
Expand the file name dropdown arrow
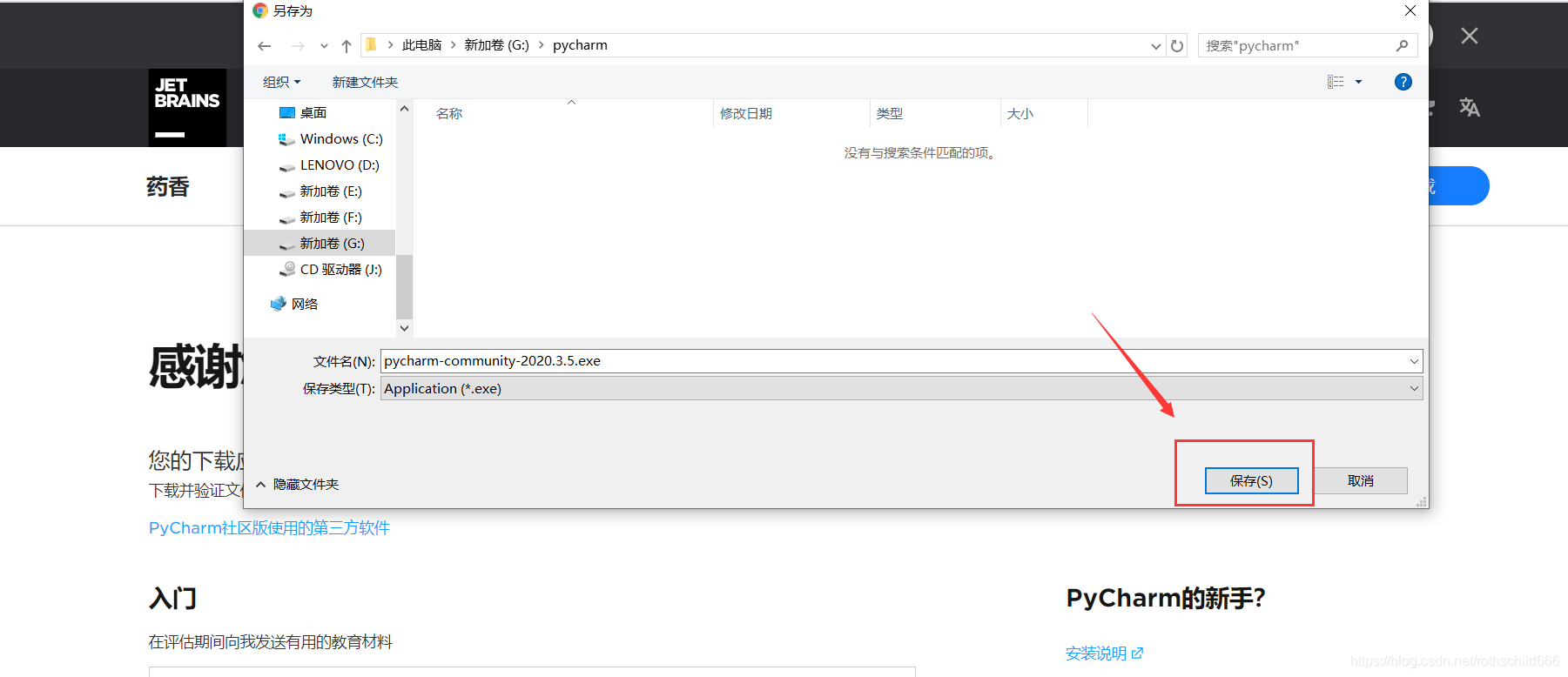point(1414,361)
